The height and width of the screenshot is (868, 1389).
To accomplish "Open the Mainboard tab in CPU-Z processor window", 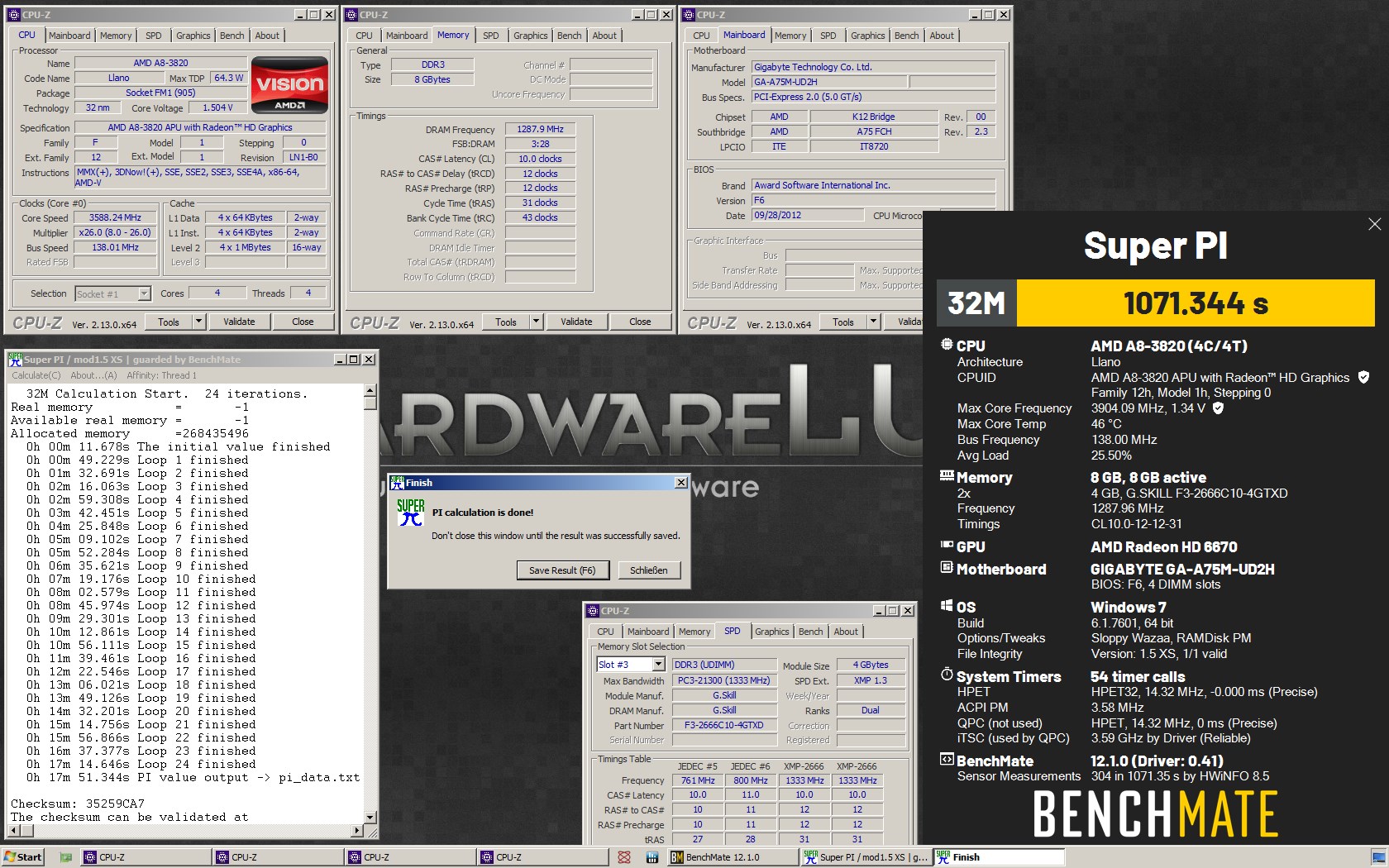I will pos(69,36).
